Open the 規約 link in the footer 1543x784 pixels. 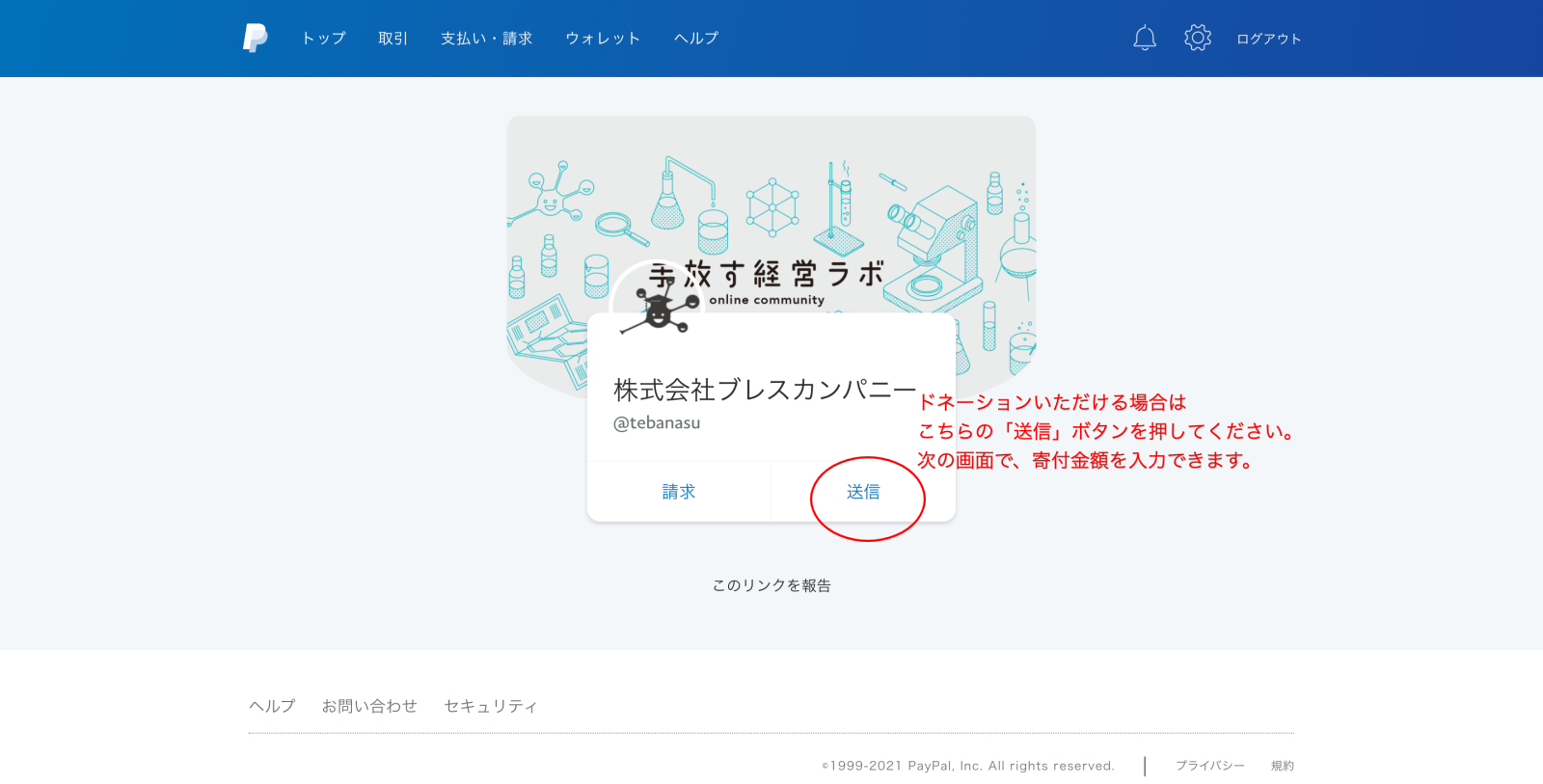[x=1283, y=766]
